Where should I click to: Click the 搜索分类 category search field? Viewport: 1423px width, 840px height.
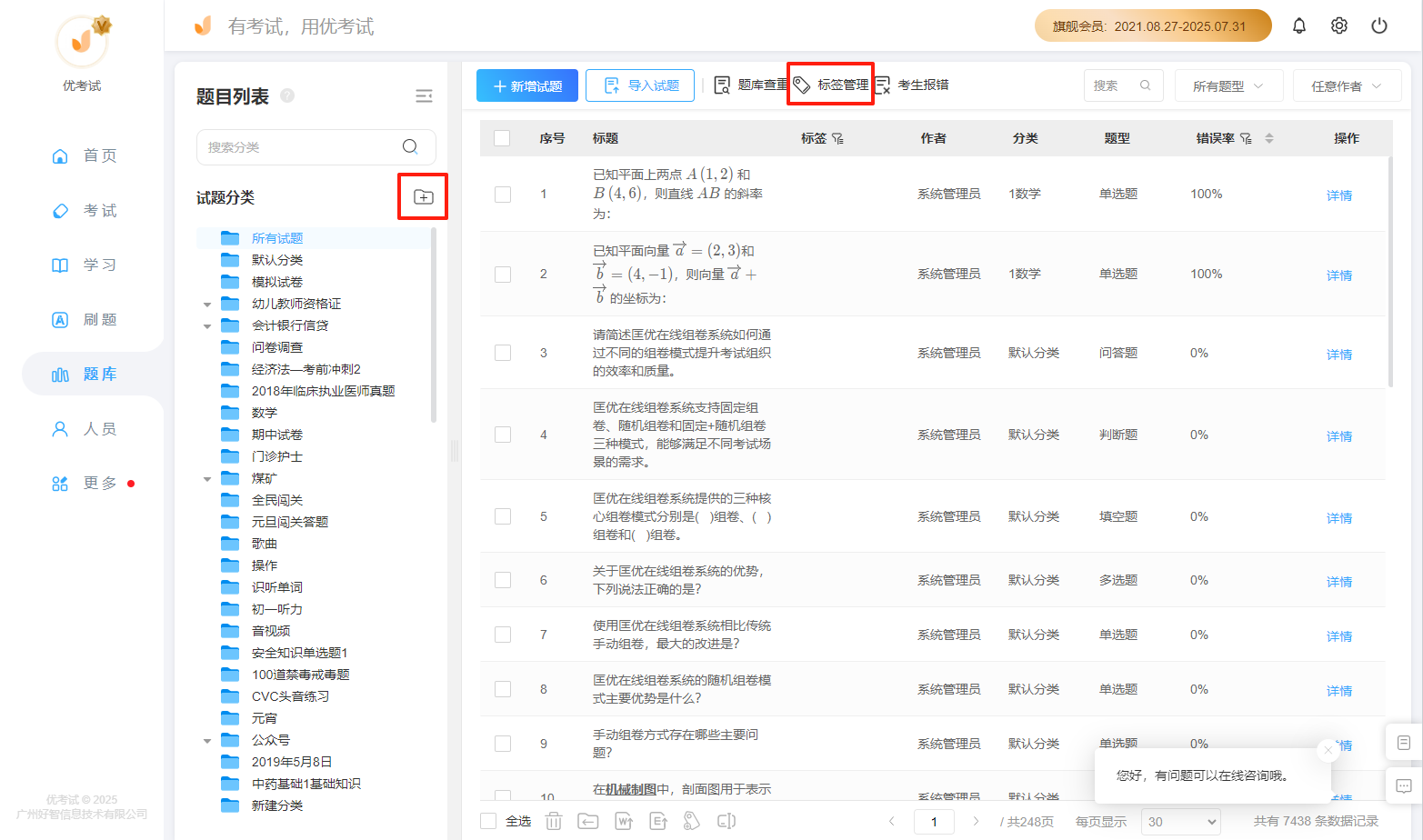316,146
